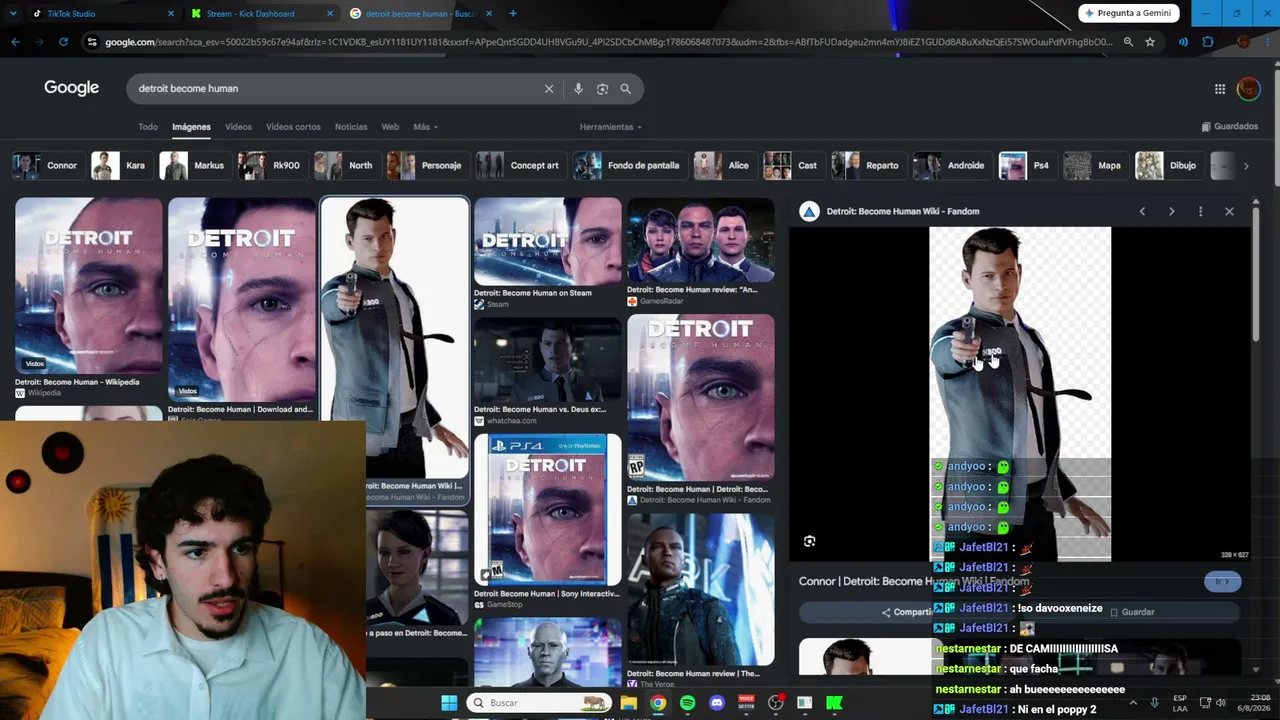Filter images by the Rk900 chip
Image resolution: width=1280 pixels, height=720 pixels.
tap(271, 166)
